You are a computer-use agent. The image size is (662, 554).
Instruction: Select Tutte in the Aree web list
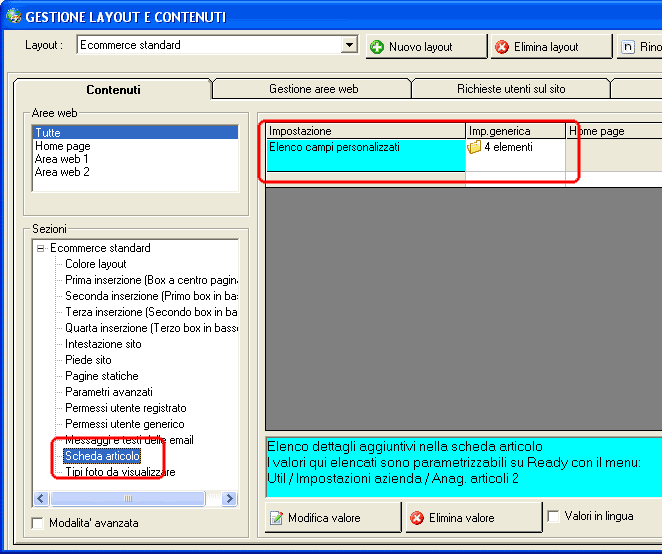pyautogui.click(x=135, y=133)
